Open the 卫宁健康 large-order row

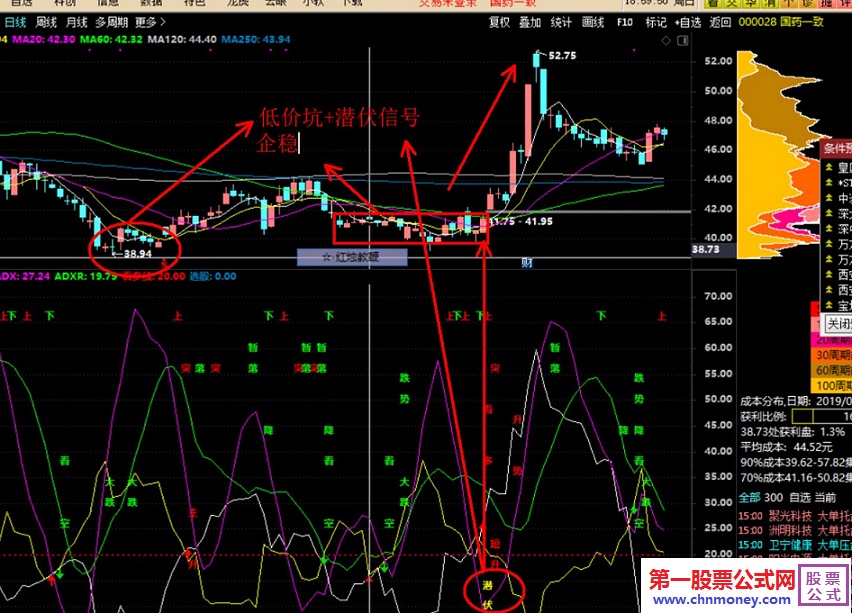point(794,545)
